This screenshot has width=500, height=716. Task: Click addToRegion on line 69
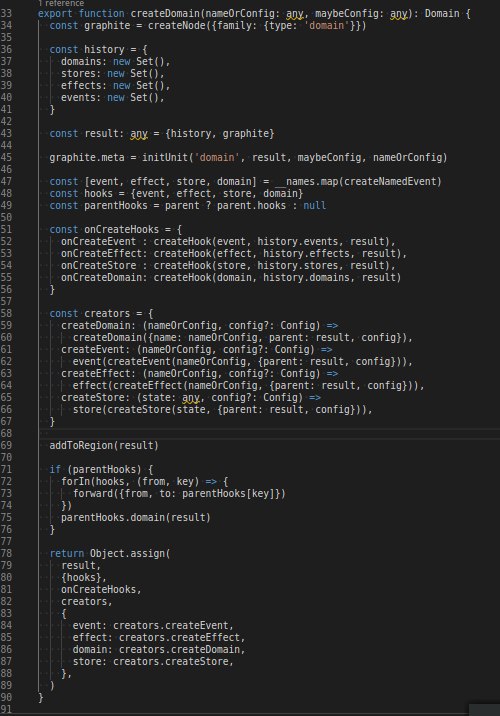81,446
